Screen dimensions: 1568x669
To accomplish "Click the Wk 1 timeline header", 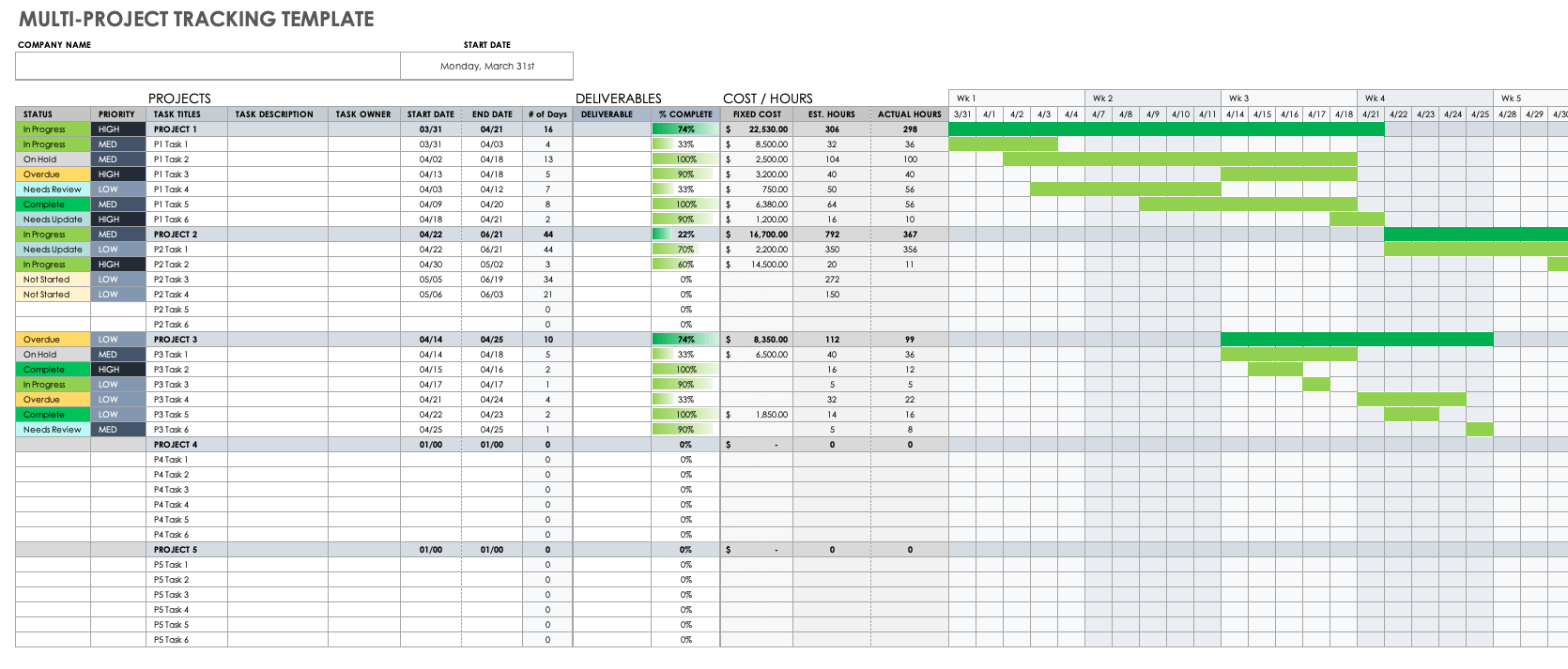I will coord(1017,98).
